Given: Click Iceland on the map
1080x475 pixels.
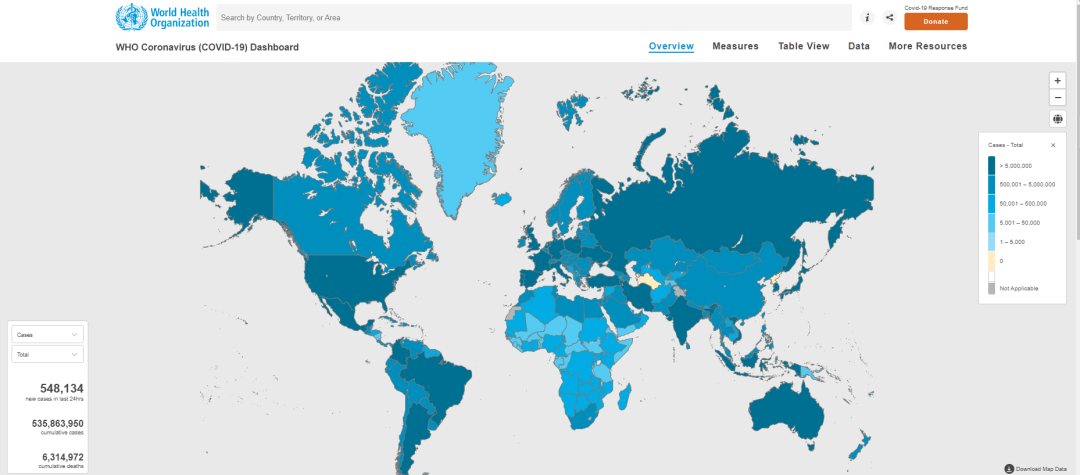Looking at the screenshot, I should click(x=503, y=200).
